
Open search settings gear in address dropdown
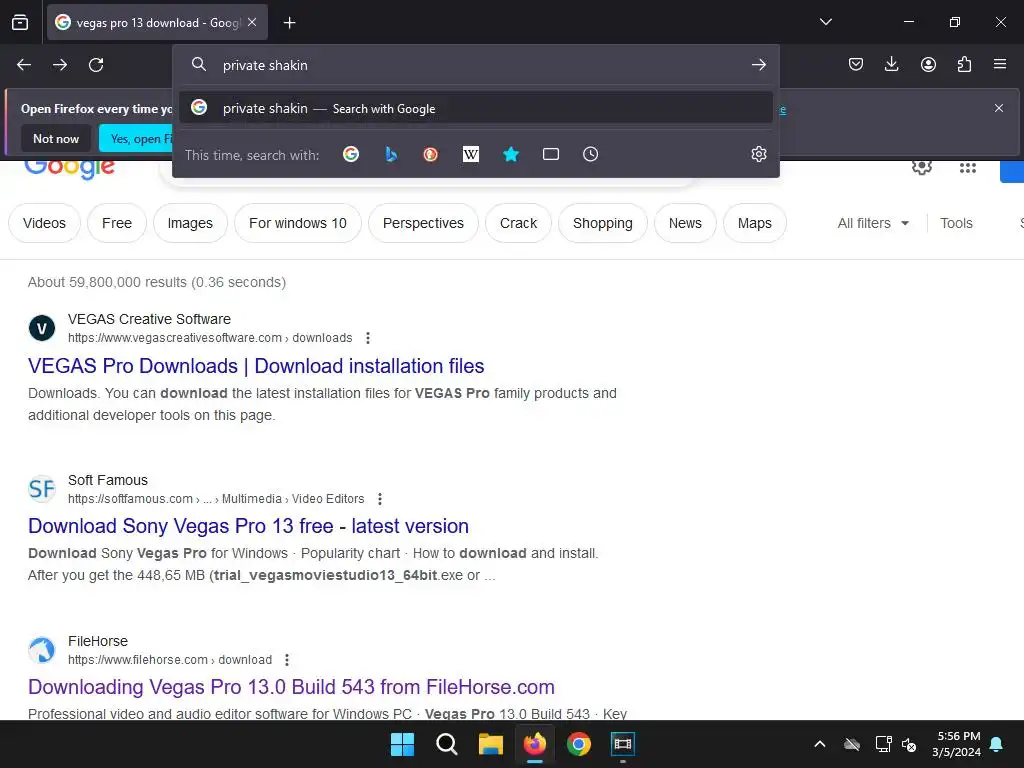click(758, 154)
